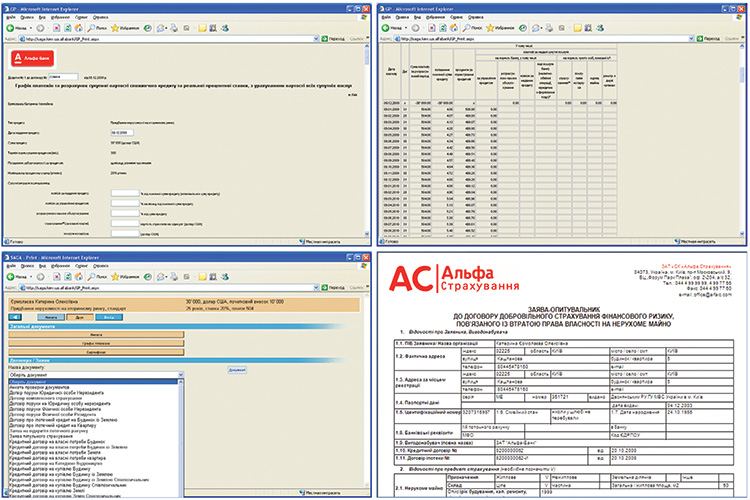Open address bar dropdown in the Alfa-Bank logo GP window
Viewport: 750px width, 500px height.
[316, 39]
